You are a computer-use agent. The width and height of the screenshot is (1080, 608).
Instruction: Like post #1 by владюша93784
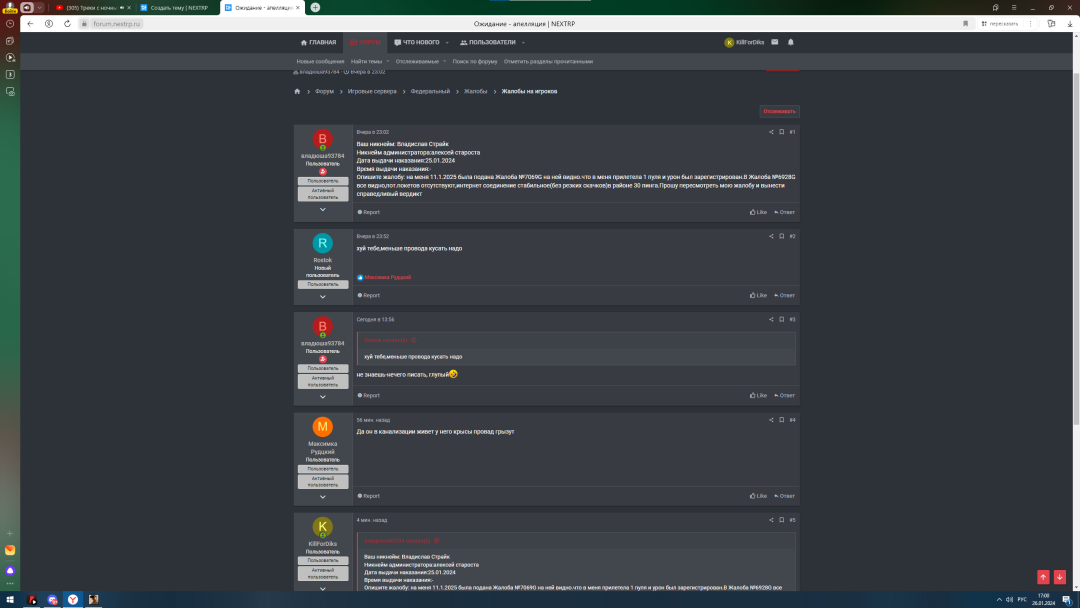coord(758,212)
